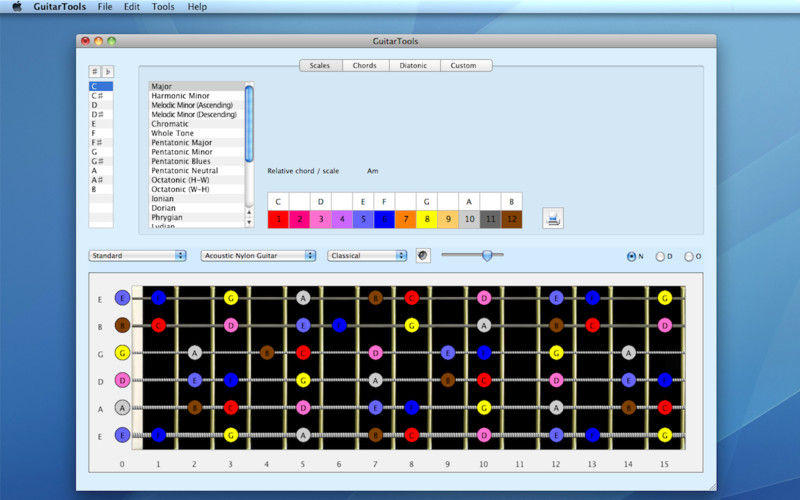This screenshot has width=800, height=500.
Task: Click yellow G note at fret 12, G string
Action: (556, 353)
